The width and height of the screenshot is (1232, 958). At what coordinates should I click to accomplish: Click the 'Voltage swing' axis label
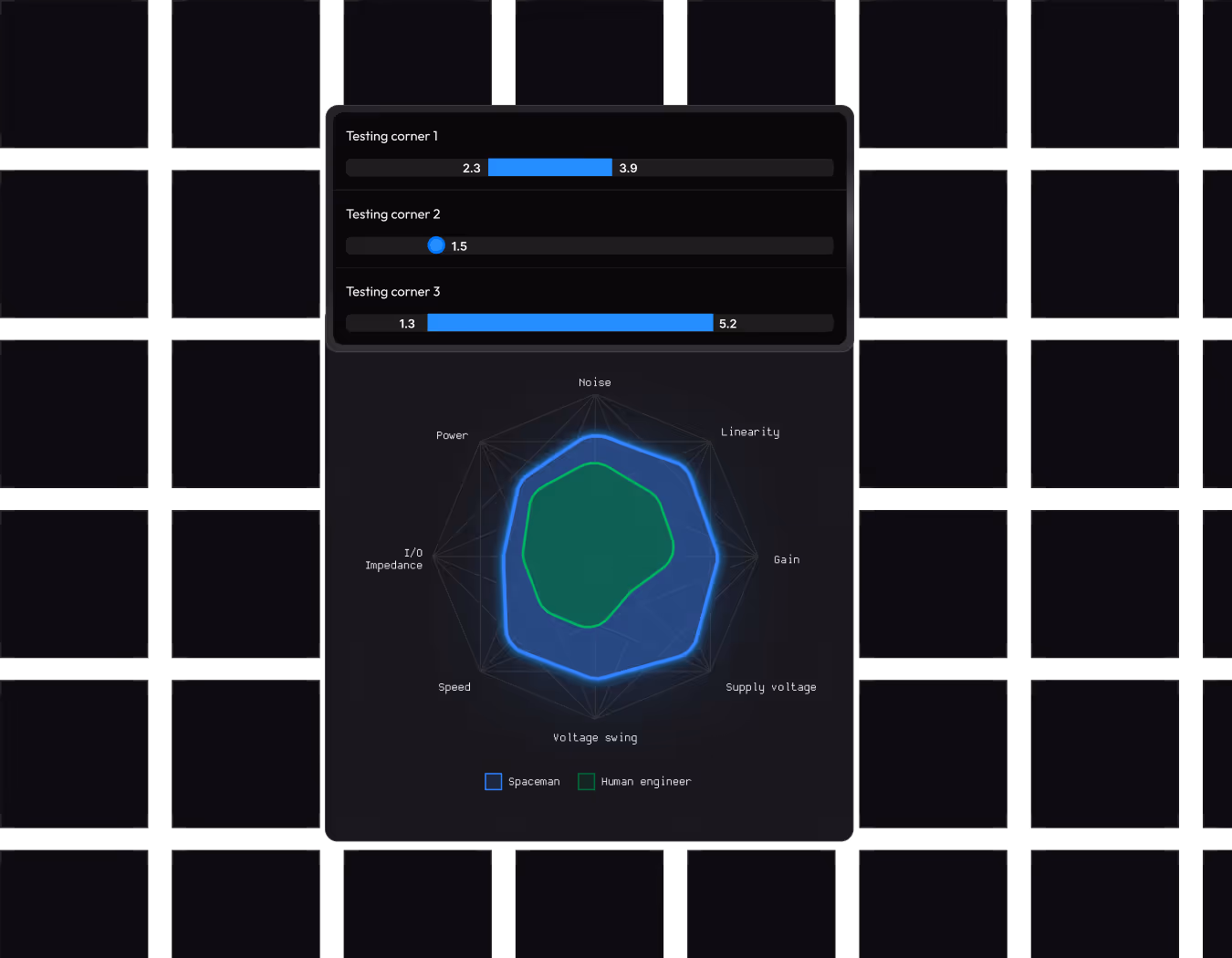point(595,738)
